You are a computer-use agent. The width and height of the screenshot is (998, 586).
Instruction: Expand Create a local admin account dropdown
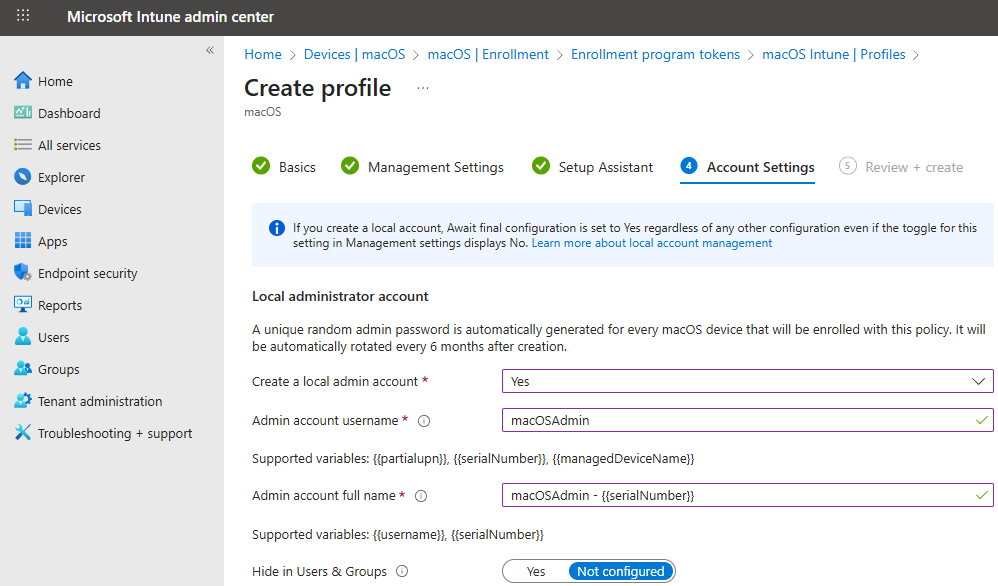[747, 381]
